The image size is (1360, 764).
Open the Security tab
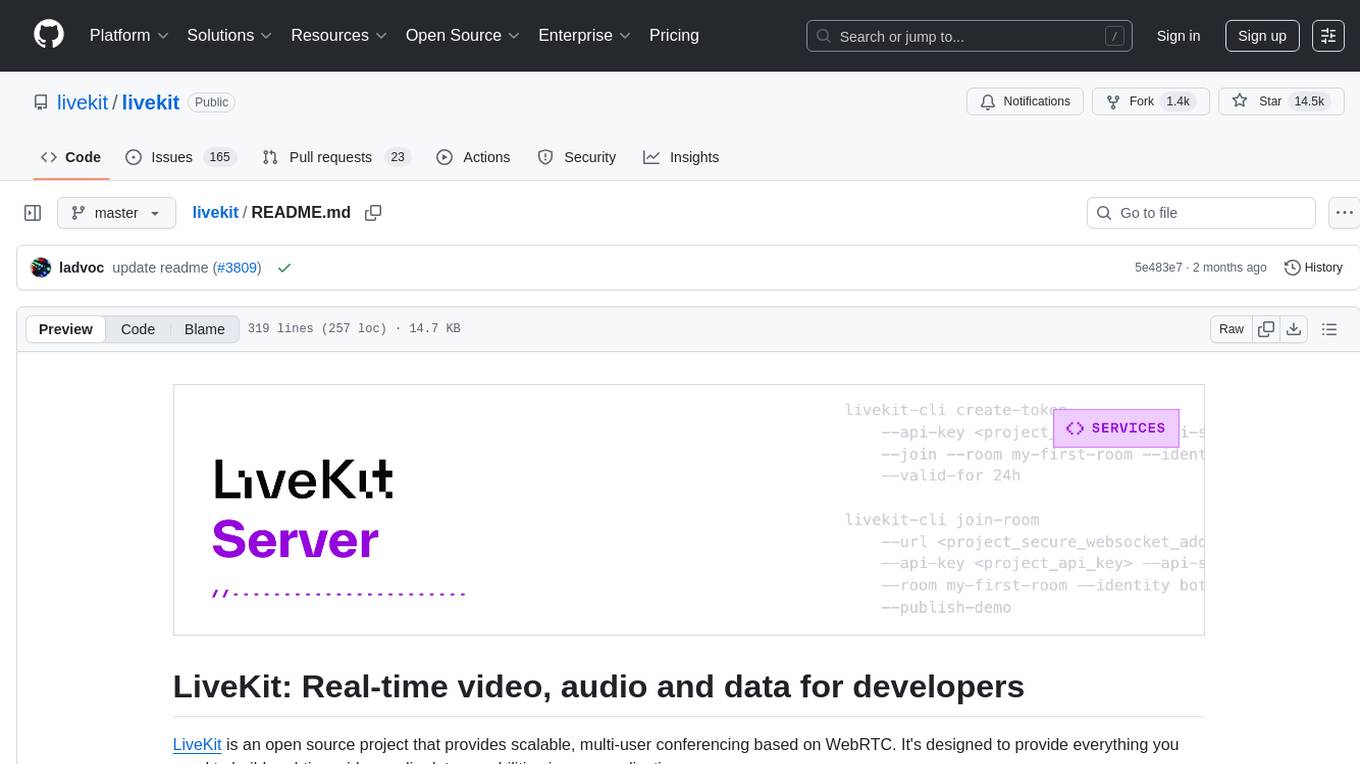[577, 157]
